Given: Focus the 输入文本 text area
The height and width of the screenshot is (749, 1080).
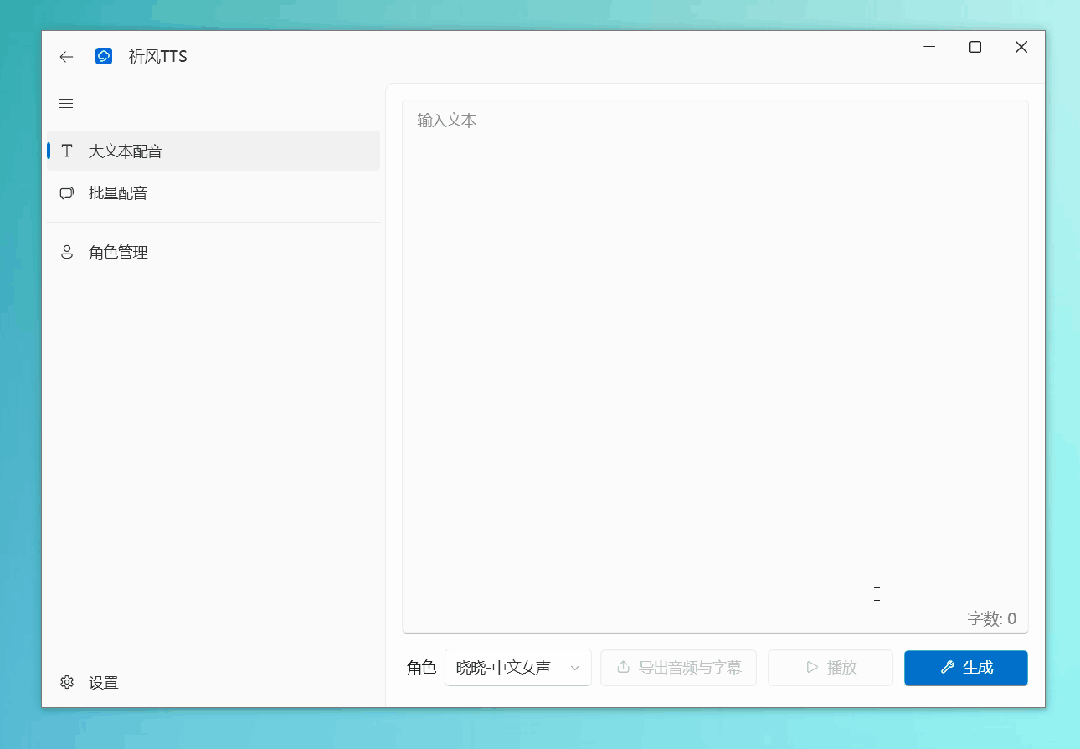Looking at the screenshot, I should pyautogui.click(x=714, y=350).
